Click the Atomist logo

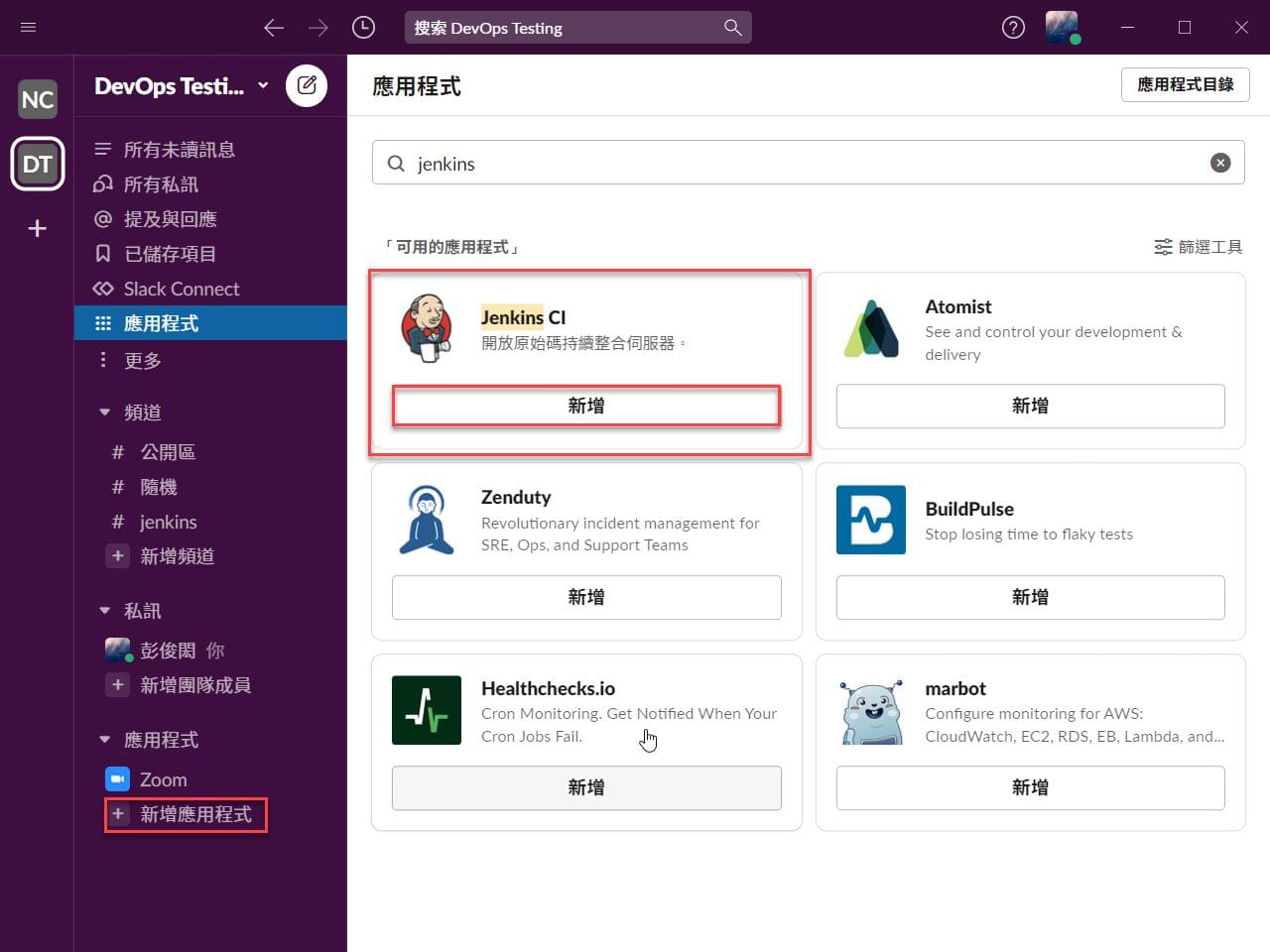pos(871,328)
